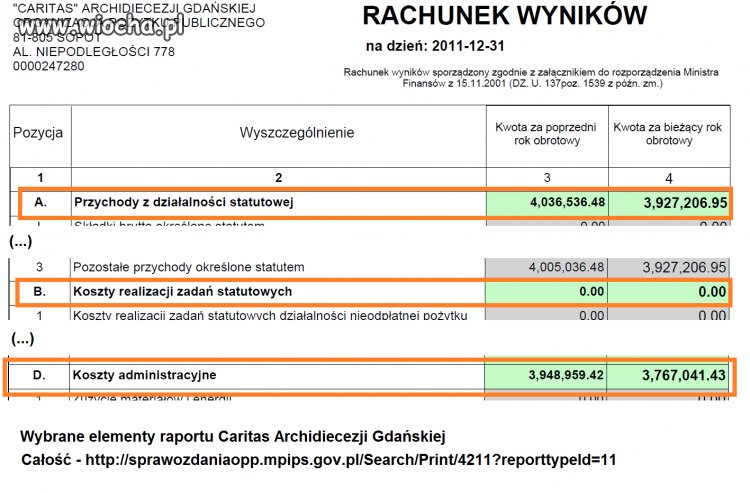Click the sprawozdaniaopp.mpips.gov.pl report URL

[350, 460]
